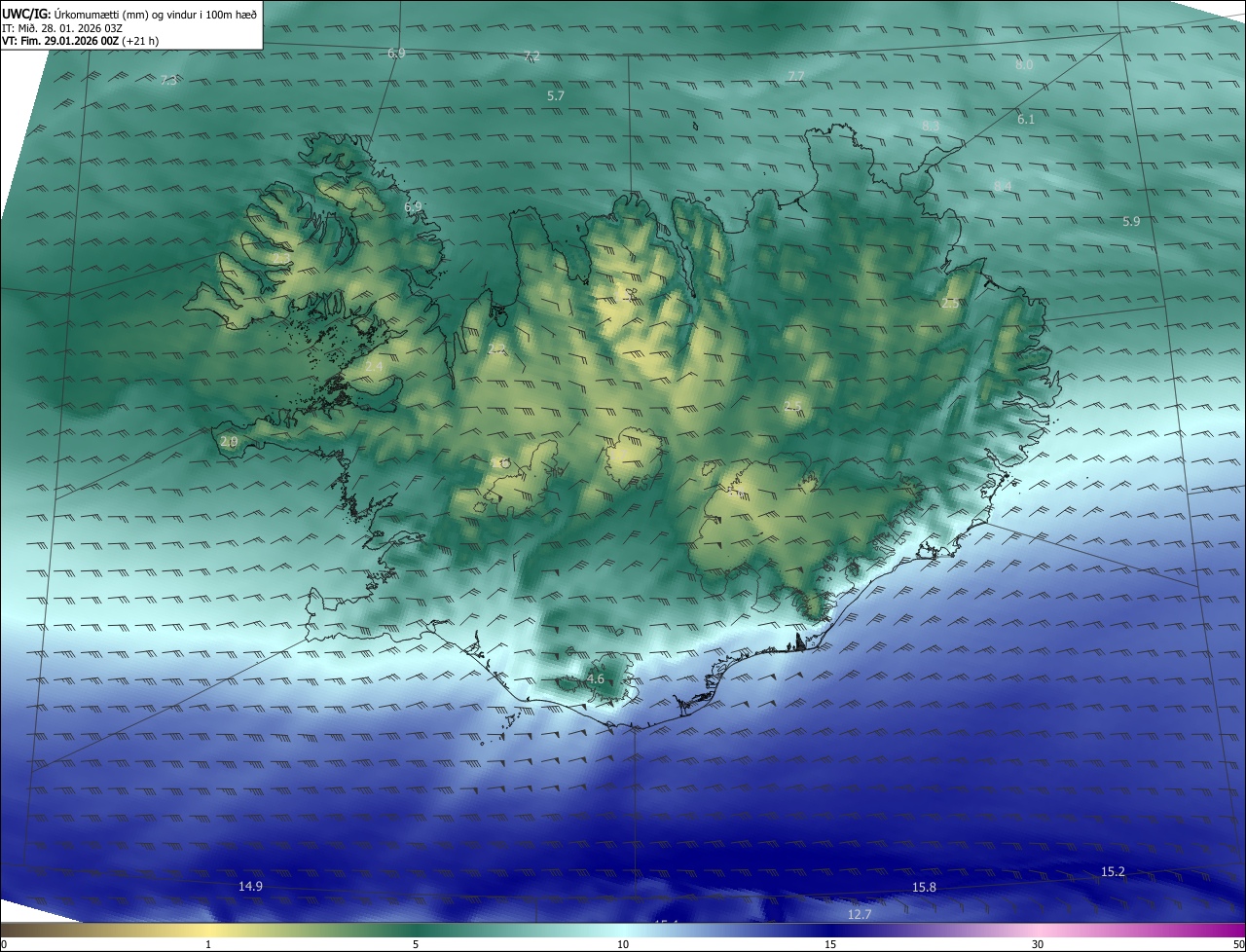The width and height of the screenshot is (1246, 952).
Task: Click the 5.9 value label on the map
Action: [x=1131, y=221]
